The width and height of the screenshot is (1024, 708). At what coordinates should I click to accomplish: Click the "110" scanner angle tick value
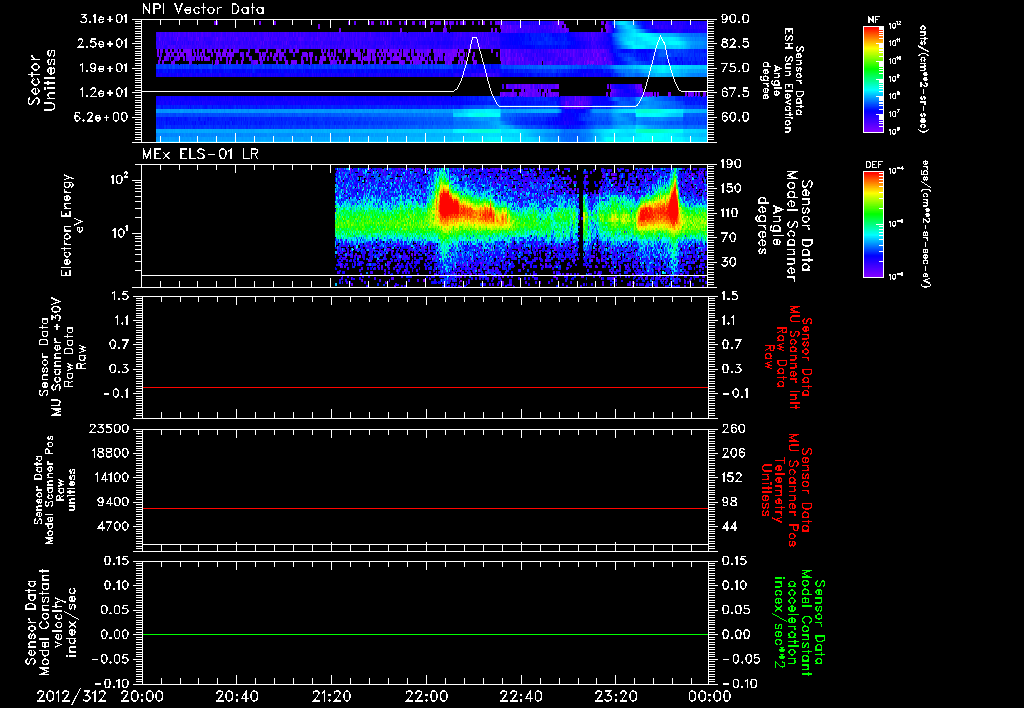coord(731,213)
